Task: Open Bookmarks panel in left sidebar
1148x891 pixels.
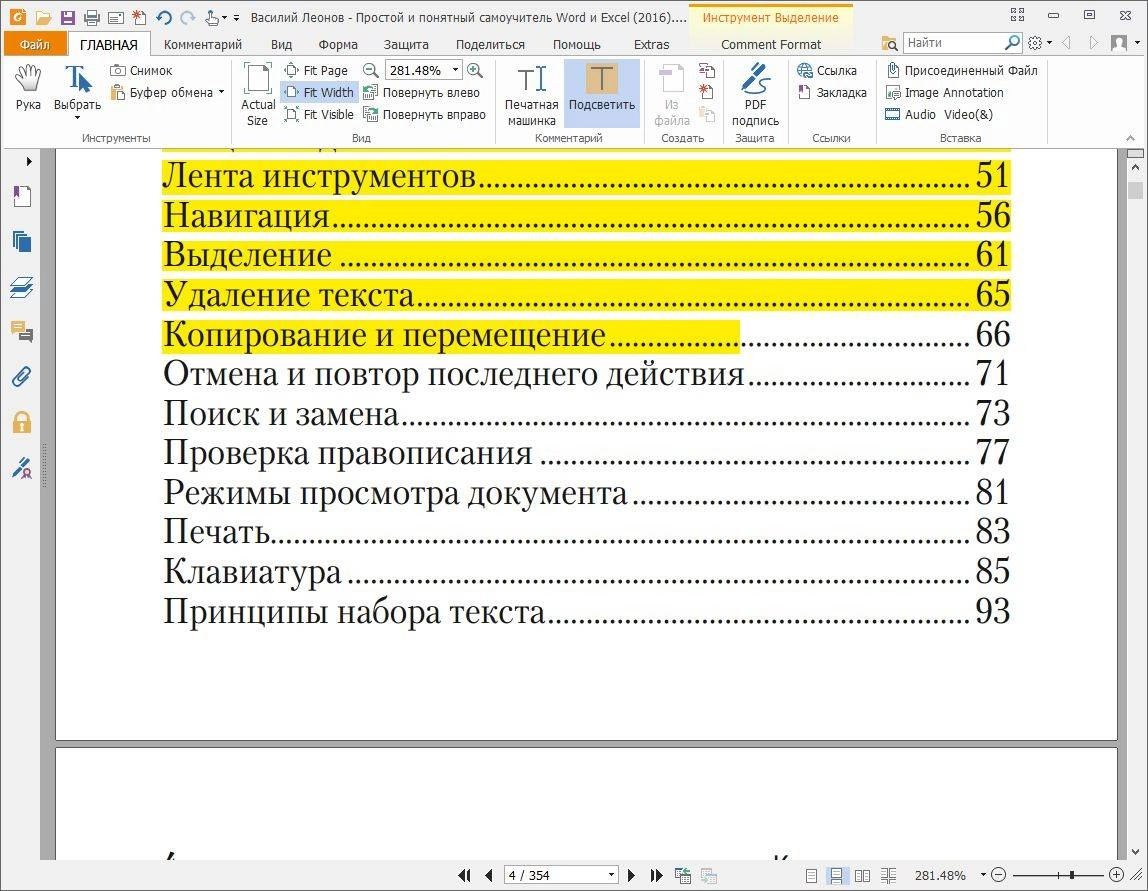Action: (x=22, y=196)
